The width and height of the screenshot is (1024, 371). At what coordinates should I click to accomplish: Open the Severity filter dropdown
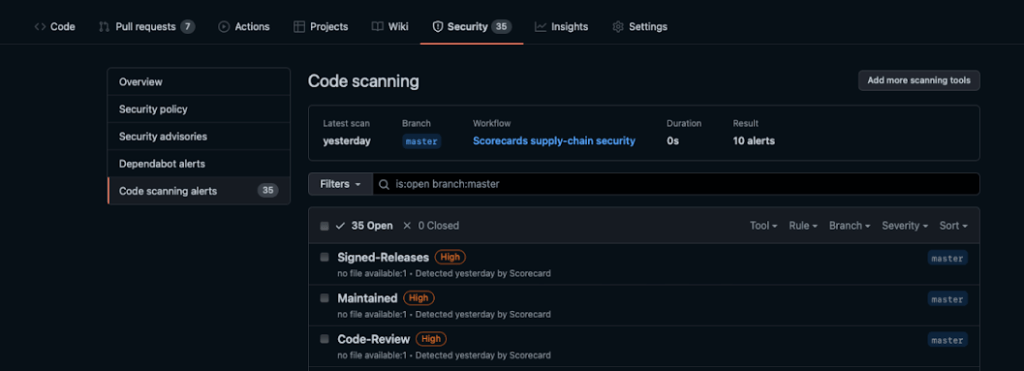(x=905, y=225)
